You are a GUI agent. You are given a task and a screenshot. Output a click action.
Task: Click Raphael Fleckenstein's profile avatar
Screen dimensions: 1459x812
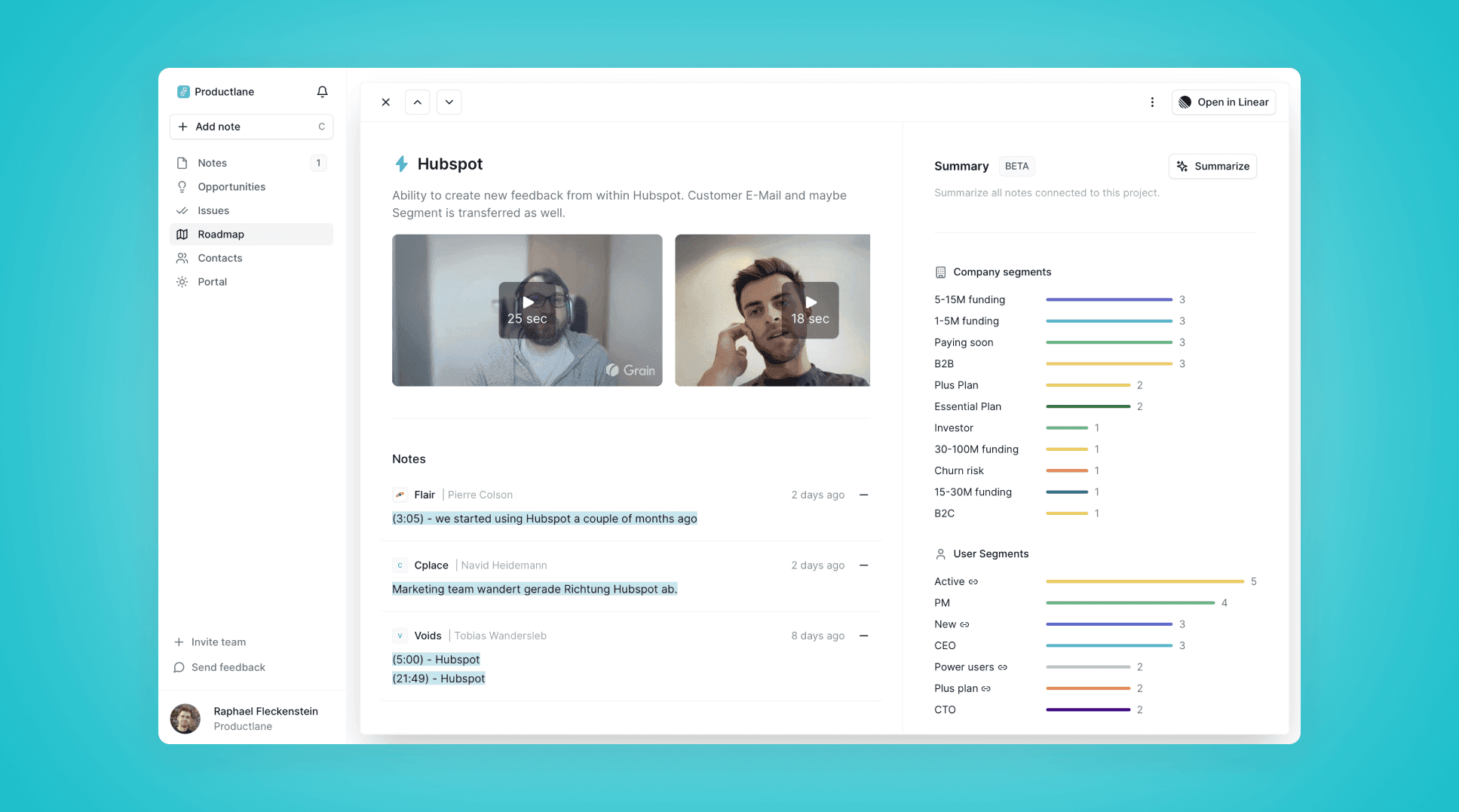point(185,718)
